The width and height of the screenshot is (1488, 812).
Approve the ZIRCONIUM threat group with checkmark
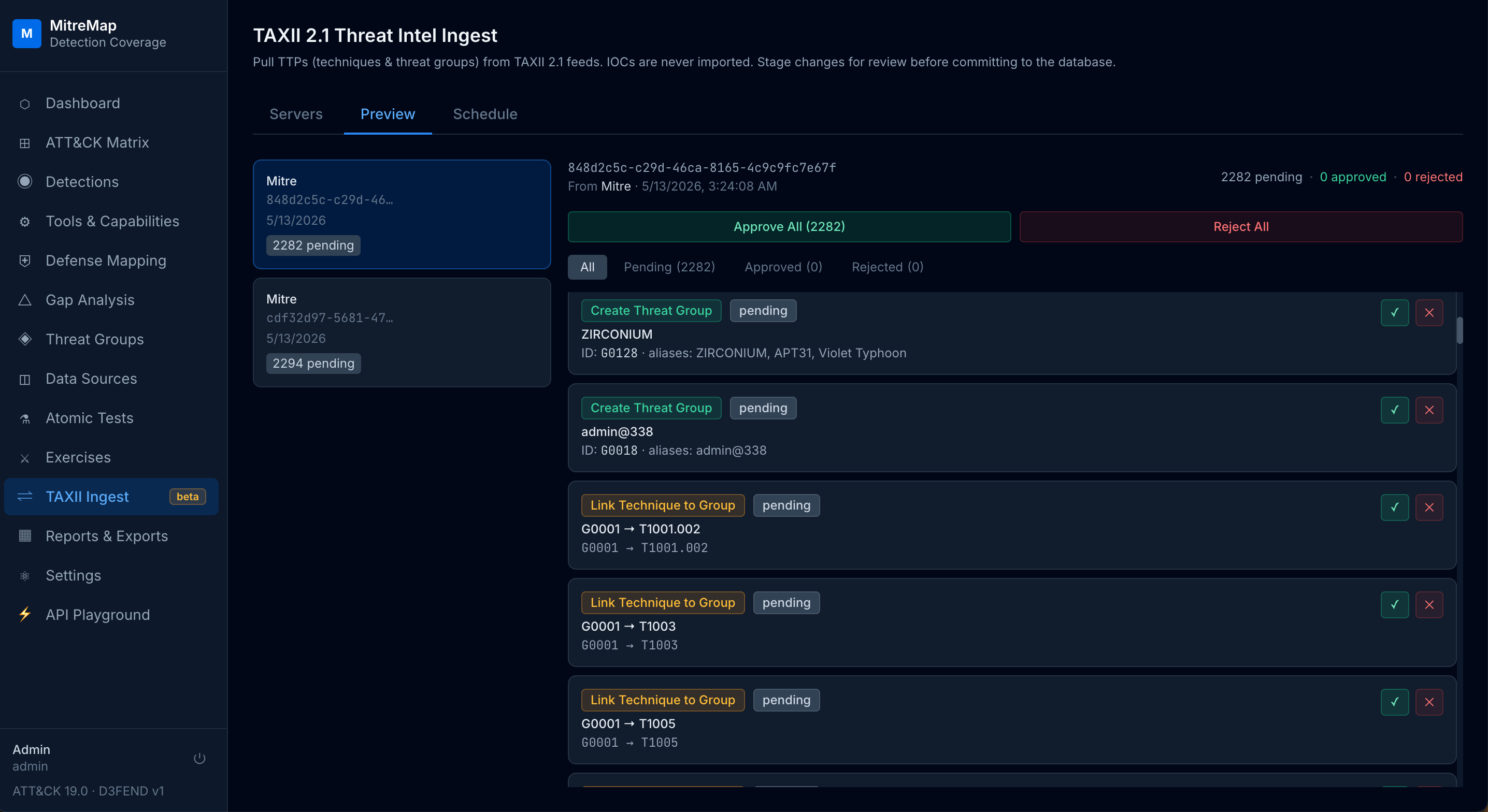(x=1394, y=312)
